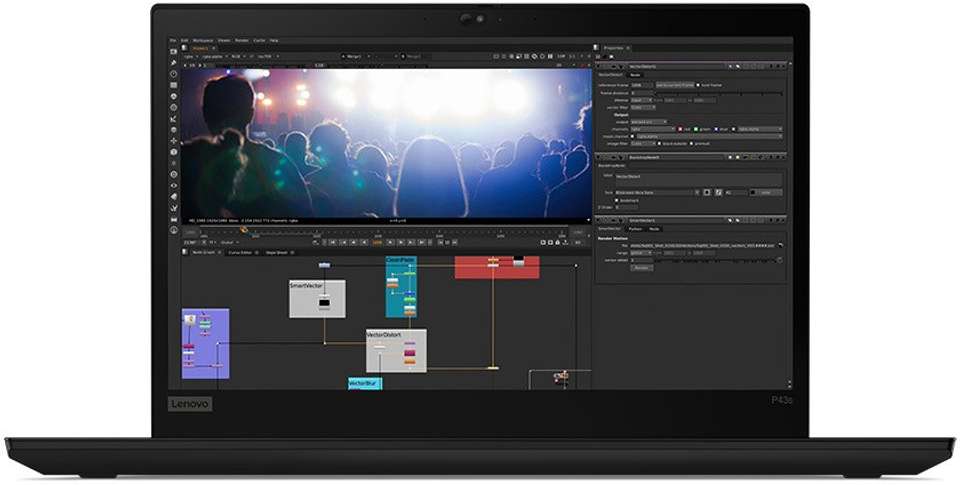
Task: Open the Image nodes toolbar icon
Action: pos(174,51)
